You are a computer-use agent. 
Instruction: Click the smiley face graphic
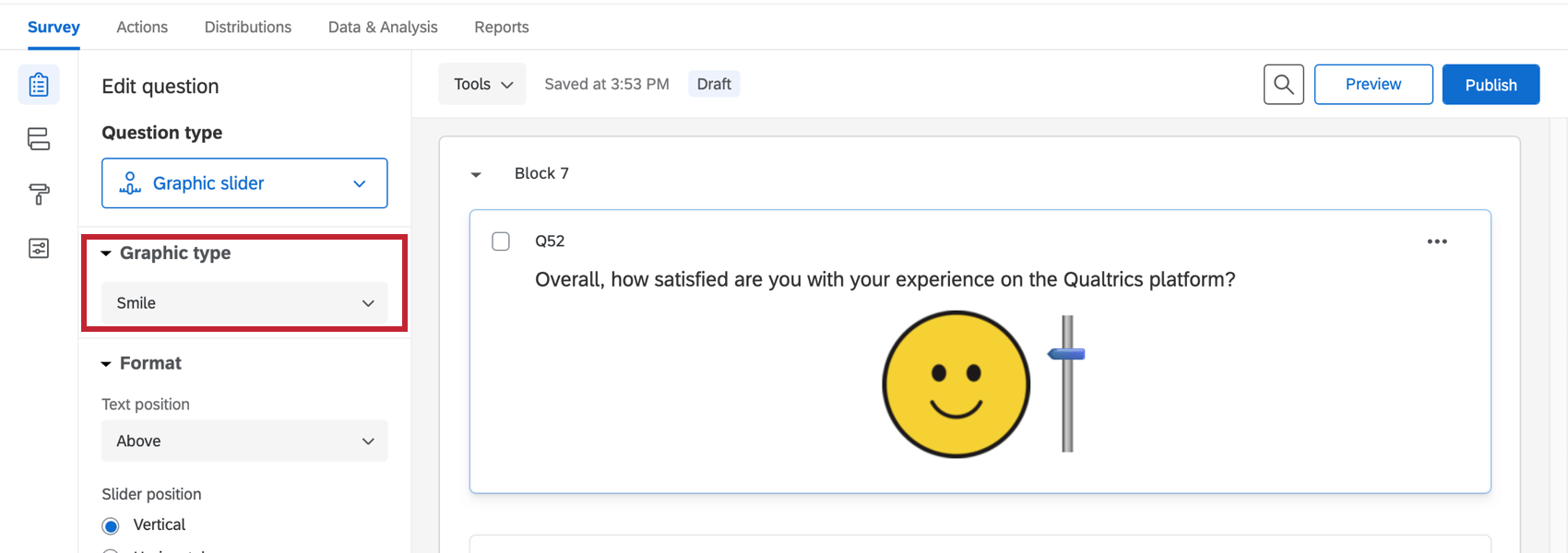click(956, 384)
